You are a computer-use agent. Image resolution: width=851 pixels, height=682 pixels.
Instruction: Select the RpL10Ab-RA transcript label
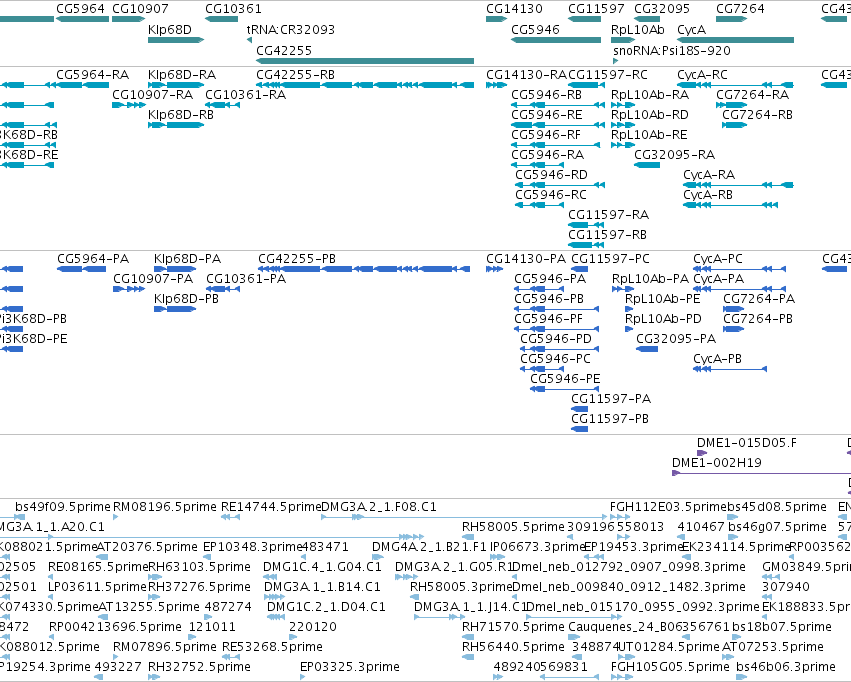650,95
